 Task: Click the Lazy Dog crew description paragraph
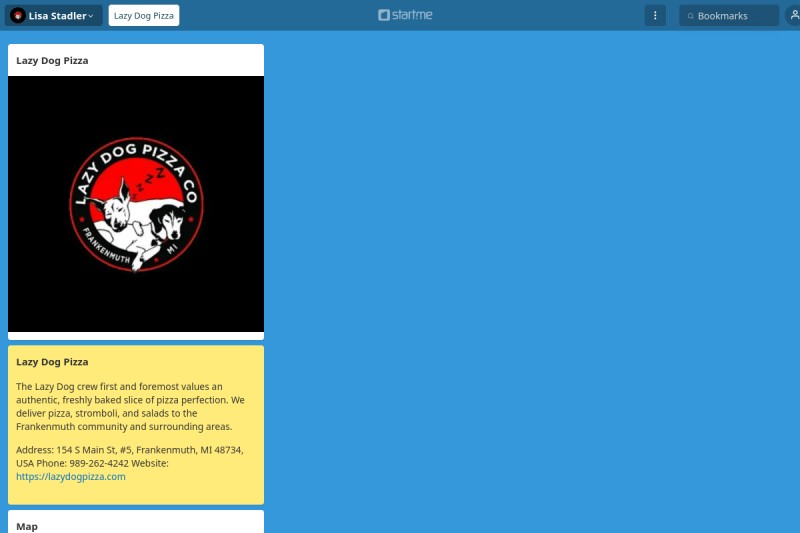[x=130, y=407]
